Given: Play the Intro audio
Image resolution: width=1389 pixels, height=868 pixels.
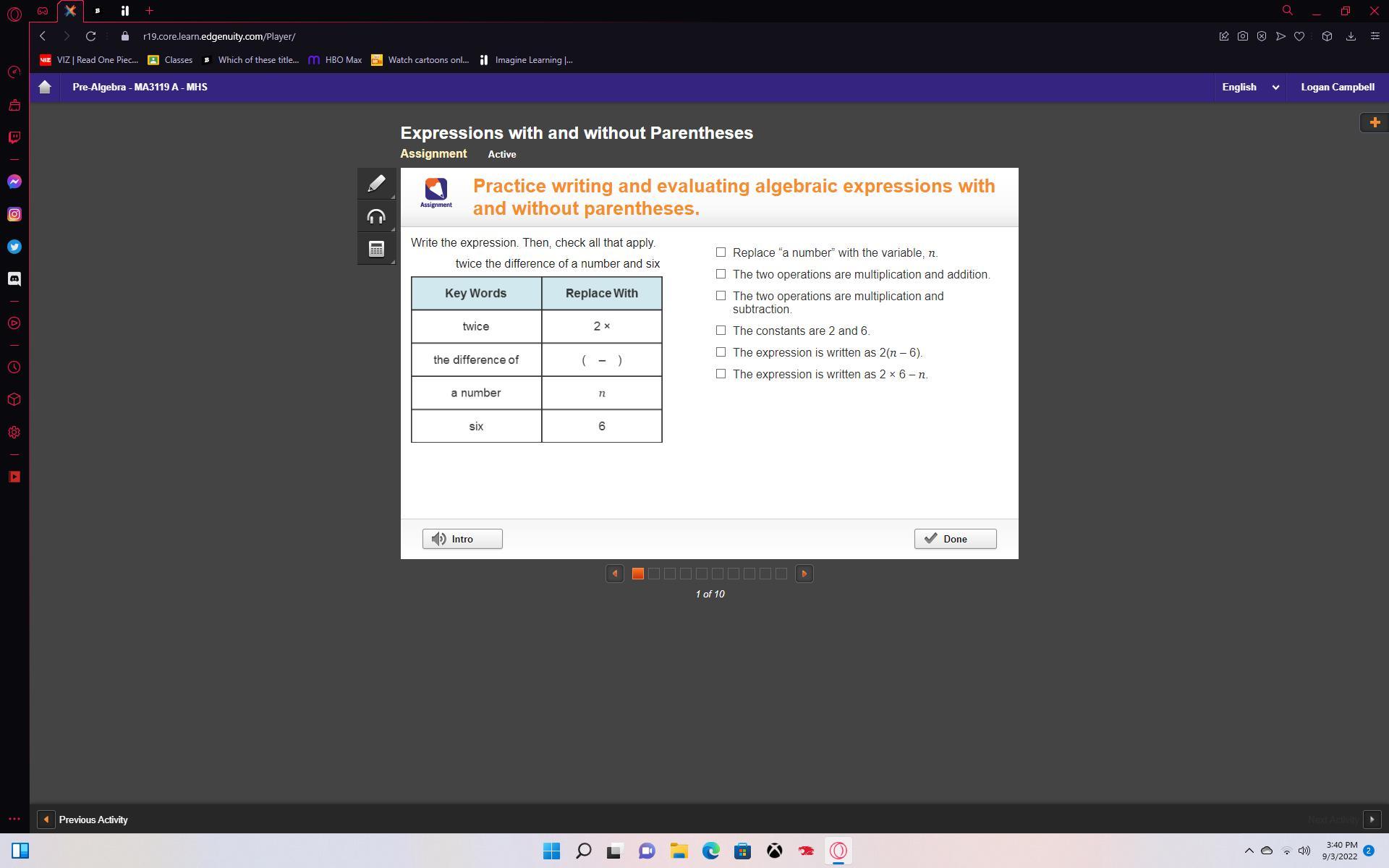Looking at the screenshot, I should point(462,539).
